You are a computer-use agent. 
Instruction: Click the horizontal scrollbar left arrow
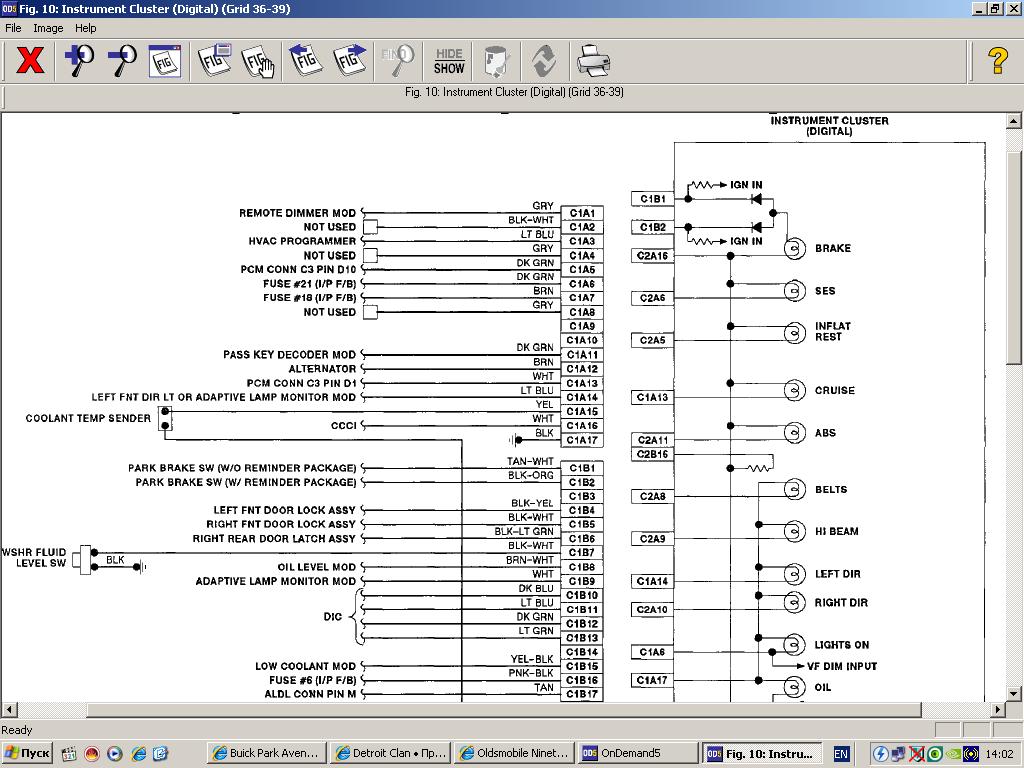coord(8,709)
